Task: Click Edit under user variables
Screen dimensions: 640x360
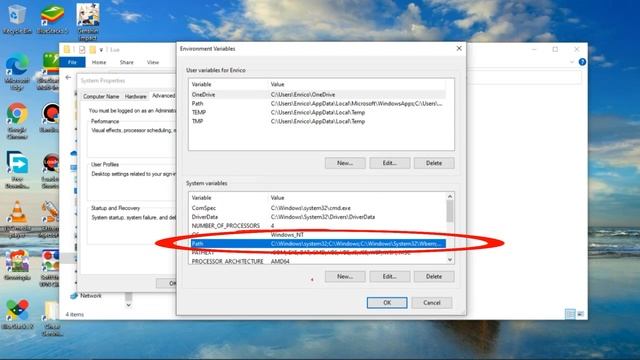Action: point(389,163)
